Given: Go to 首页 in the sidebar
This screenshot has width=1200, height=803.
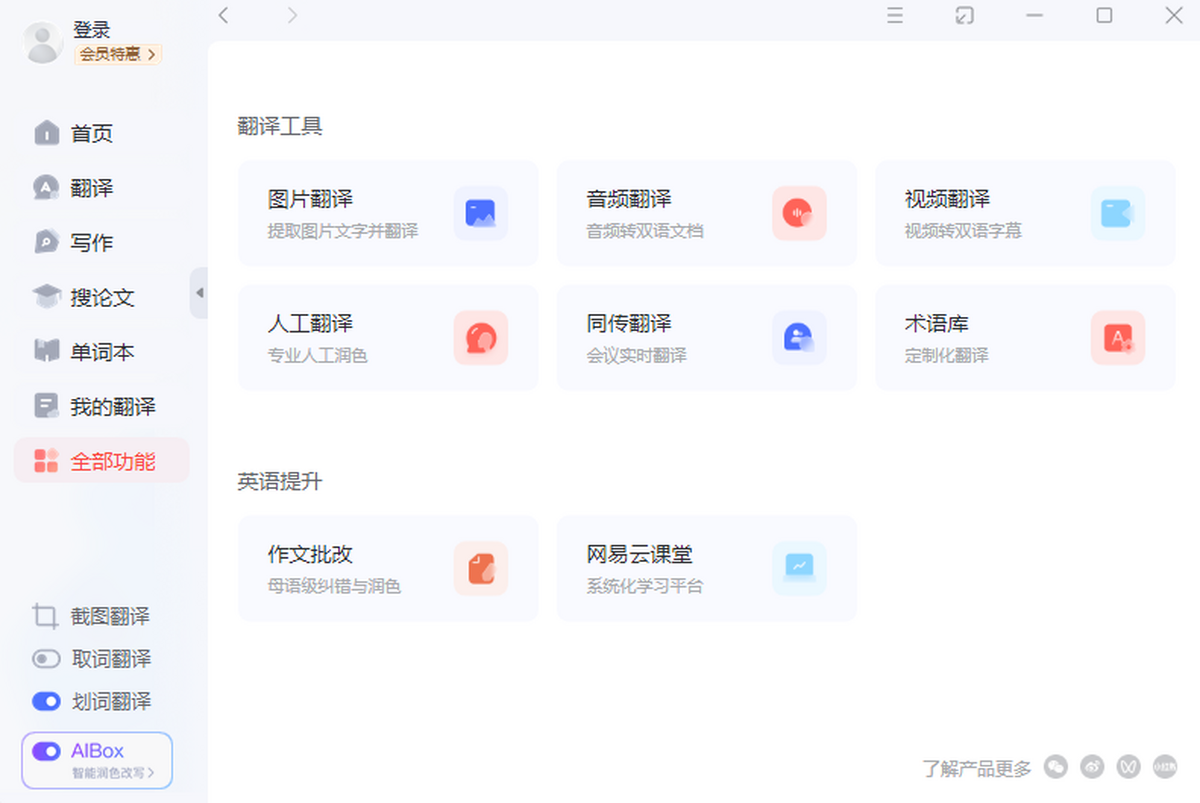Looking at the screenshot, I should coord(91,133).
